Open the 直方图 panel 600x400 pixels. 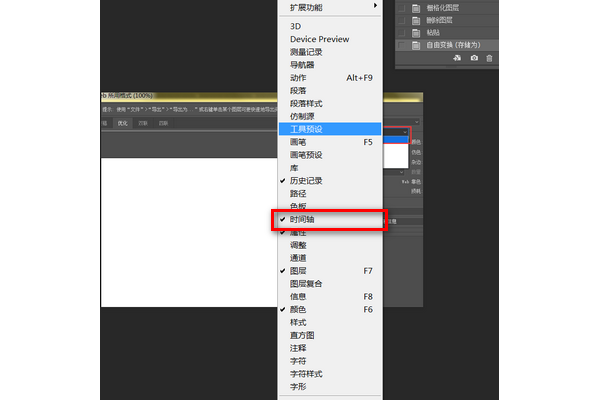pos(330,335)
